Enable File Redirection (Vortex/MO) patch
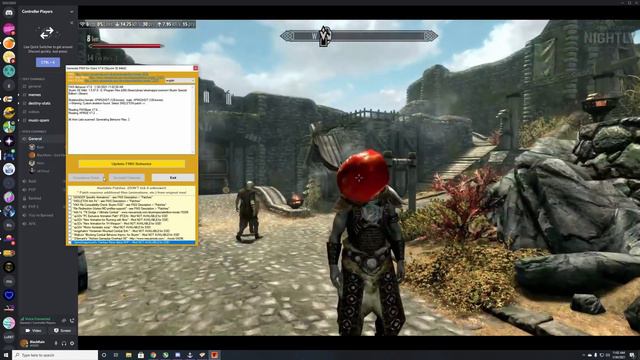 coord(70,208)
